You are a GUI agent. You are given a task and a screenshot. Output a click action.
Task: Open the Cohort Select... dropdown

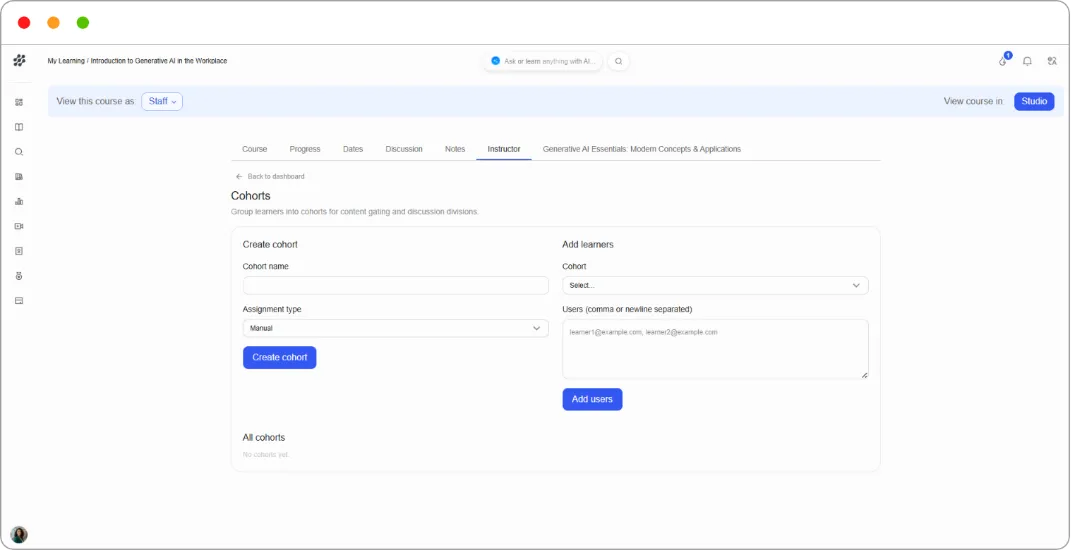pos(715,286)
